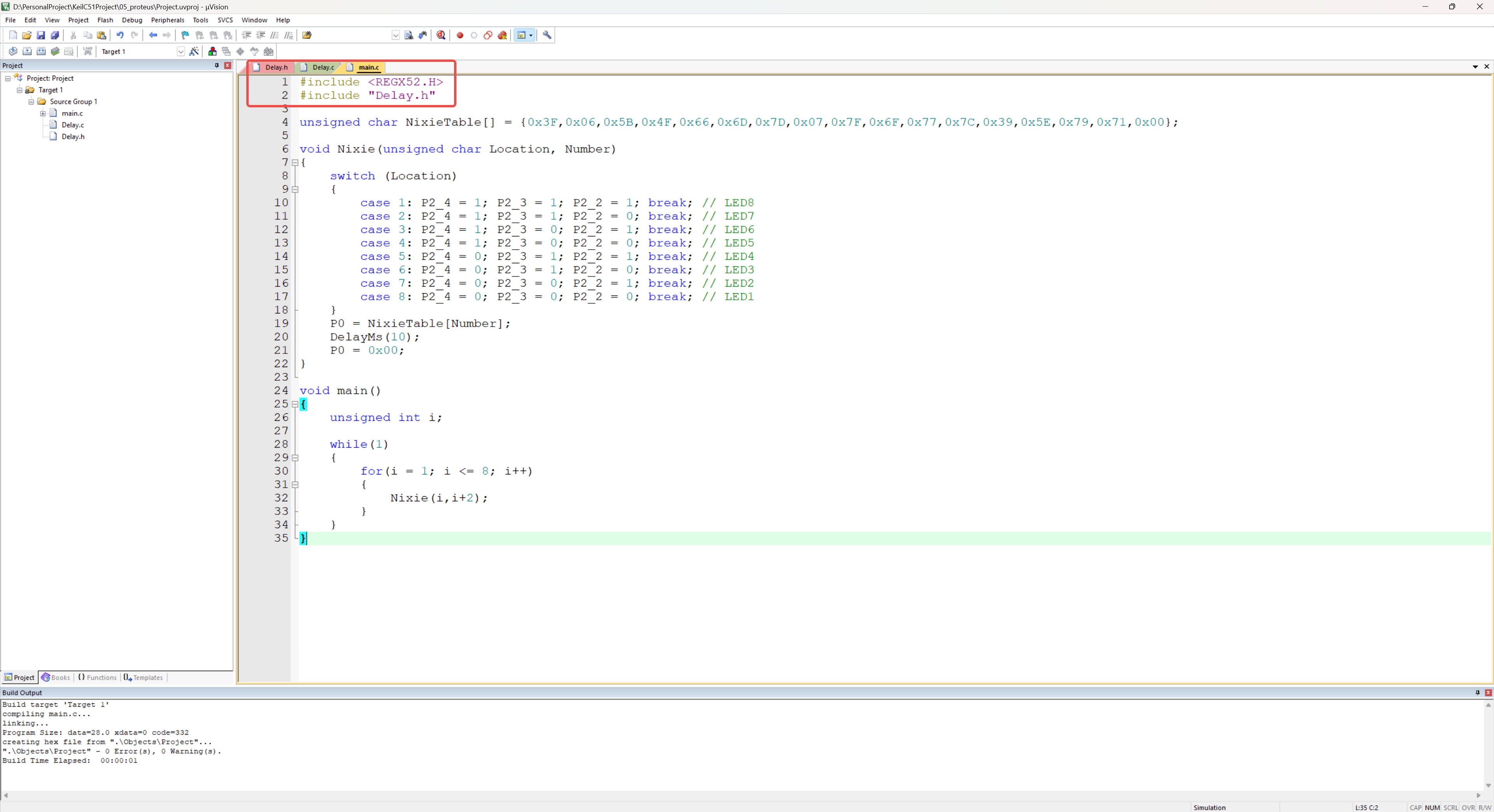Collapse the Target 1 tree node
The image size is (1494, 812).
coord(20,90)
